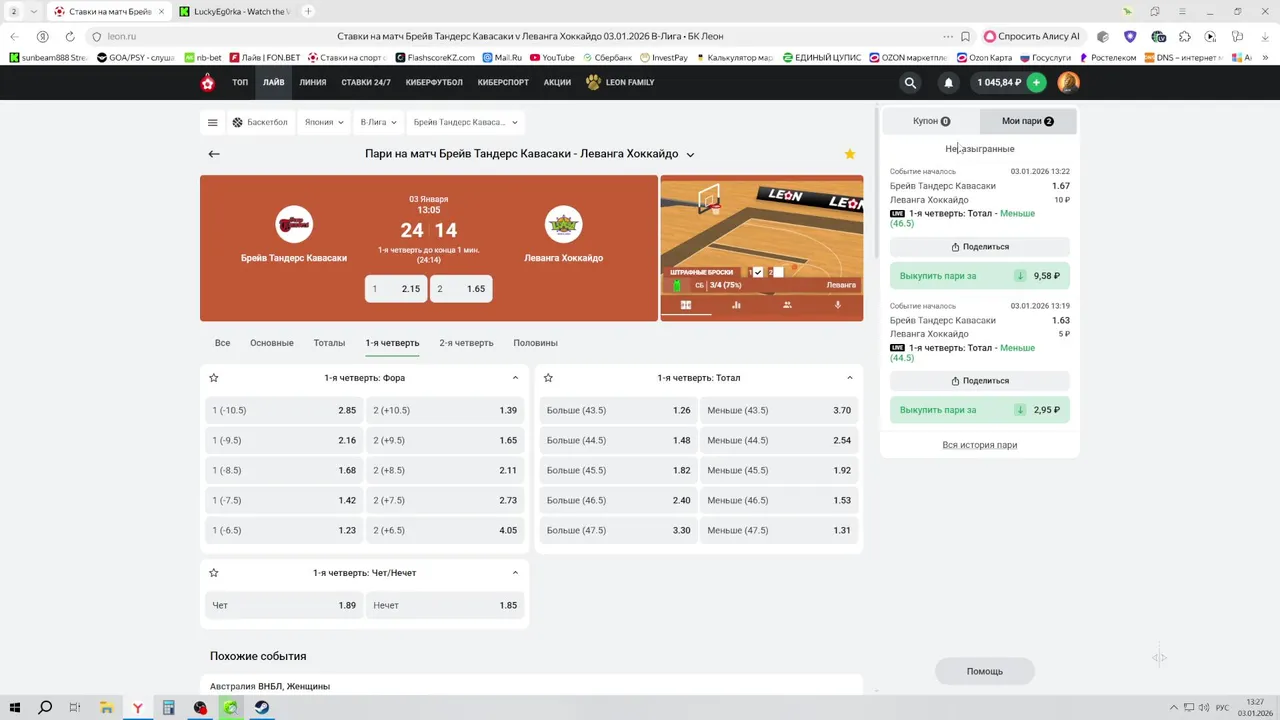
Task: Show the team lineups people icon
Action: pyautogui.click(x=787, y=305)
